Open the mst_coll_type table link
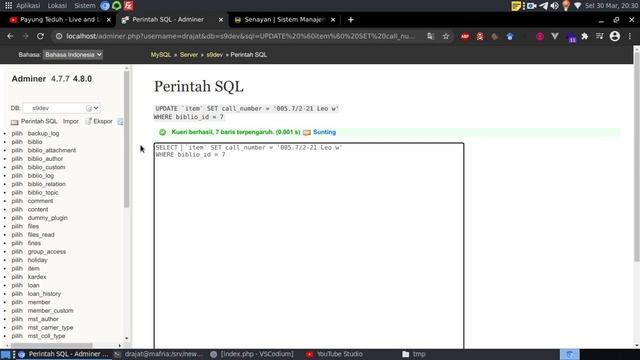This screenshot has height=360, width=640. [x=46, y=336]
